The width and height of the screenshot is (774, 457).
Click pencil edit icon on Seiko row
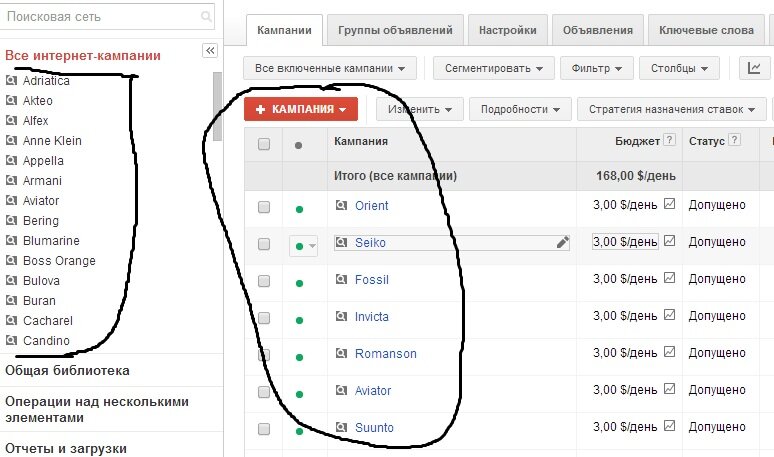[x=562, y=242]
